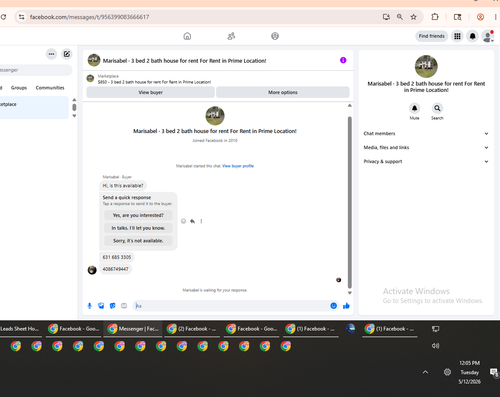This screenshot has height=397, width=500.
Task: React to message with emoji icon
Action: click(183, 221)
